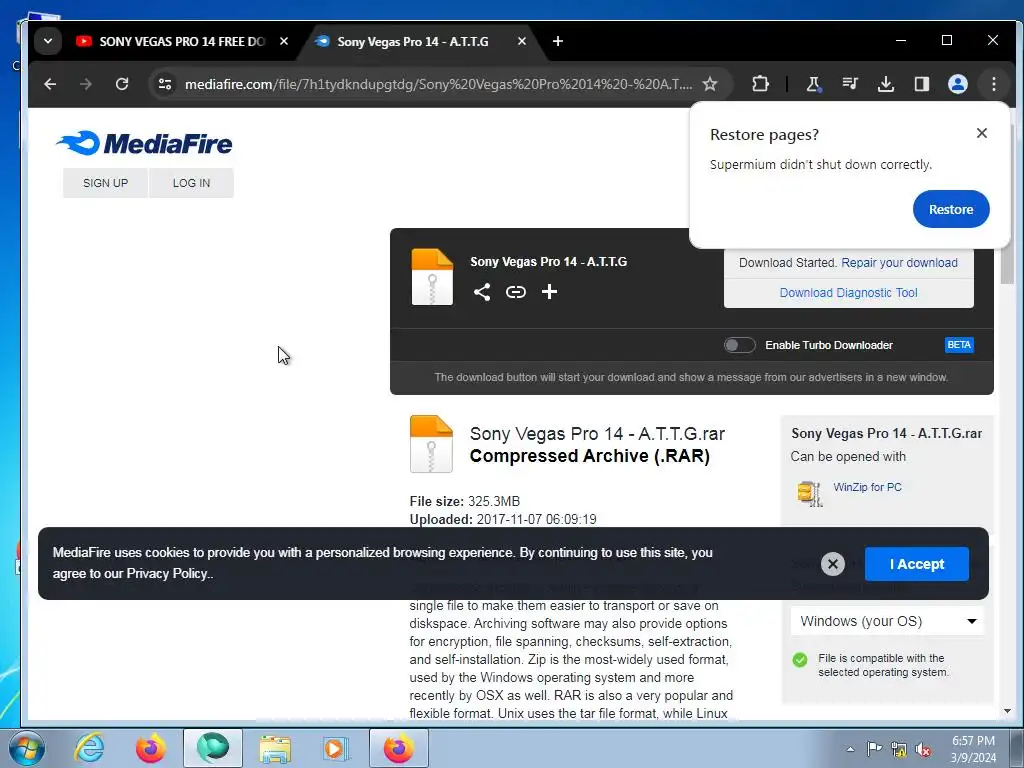Click the Restore button
Image resolution: width=1024 pixels, height=768 pixels.
click(951, 209)
